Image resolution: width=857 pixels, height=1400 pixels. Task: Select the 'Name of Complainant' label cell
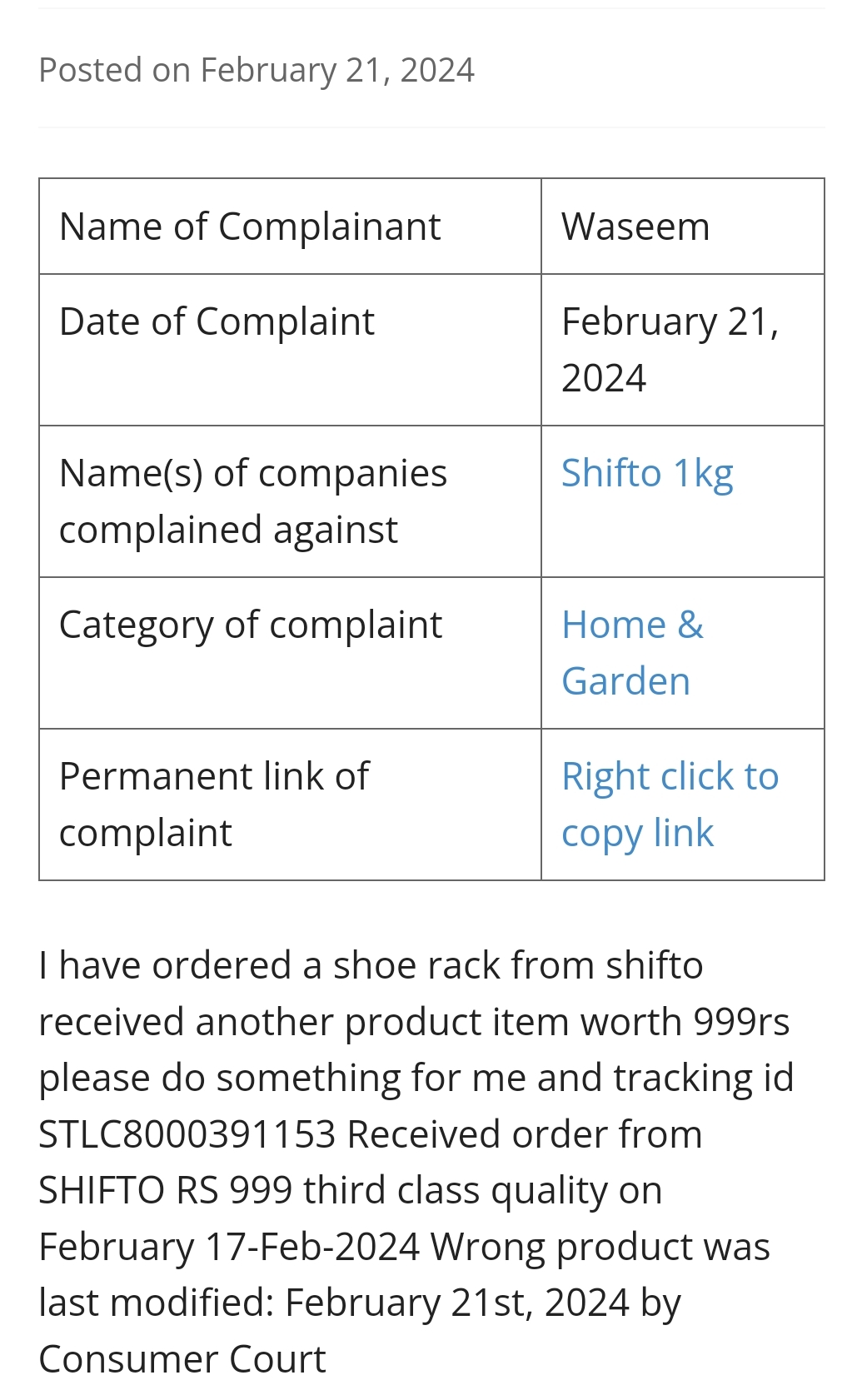click(x=250, y=227)
